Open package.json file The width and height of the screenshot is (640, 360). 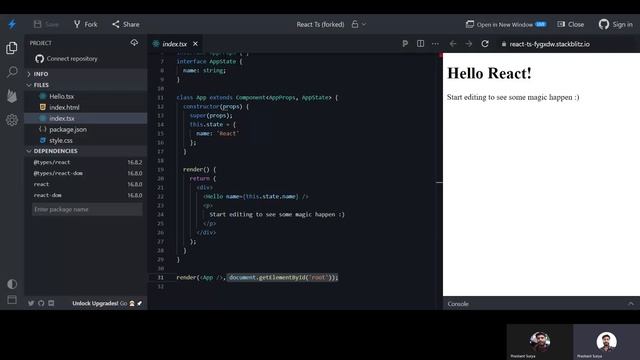point(86,129)
